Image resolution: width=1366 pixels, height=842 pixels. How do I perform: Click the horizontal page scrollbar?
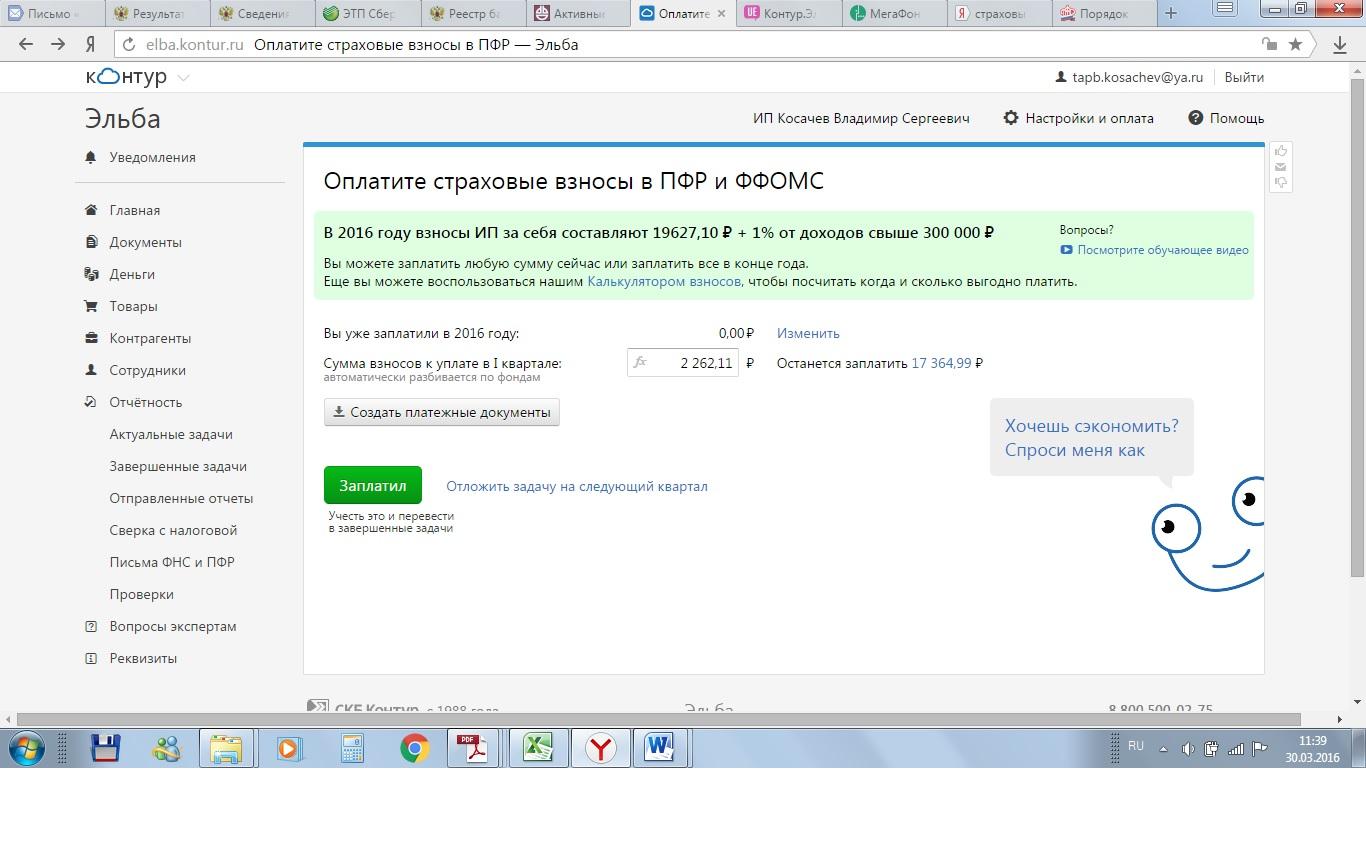click(x=658, y=719)
